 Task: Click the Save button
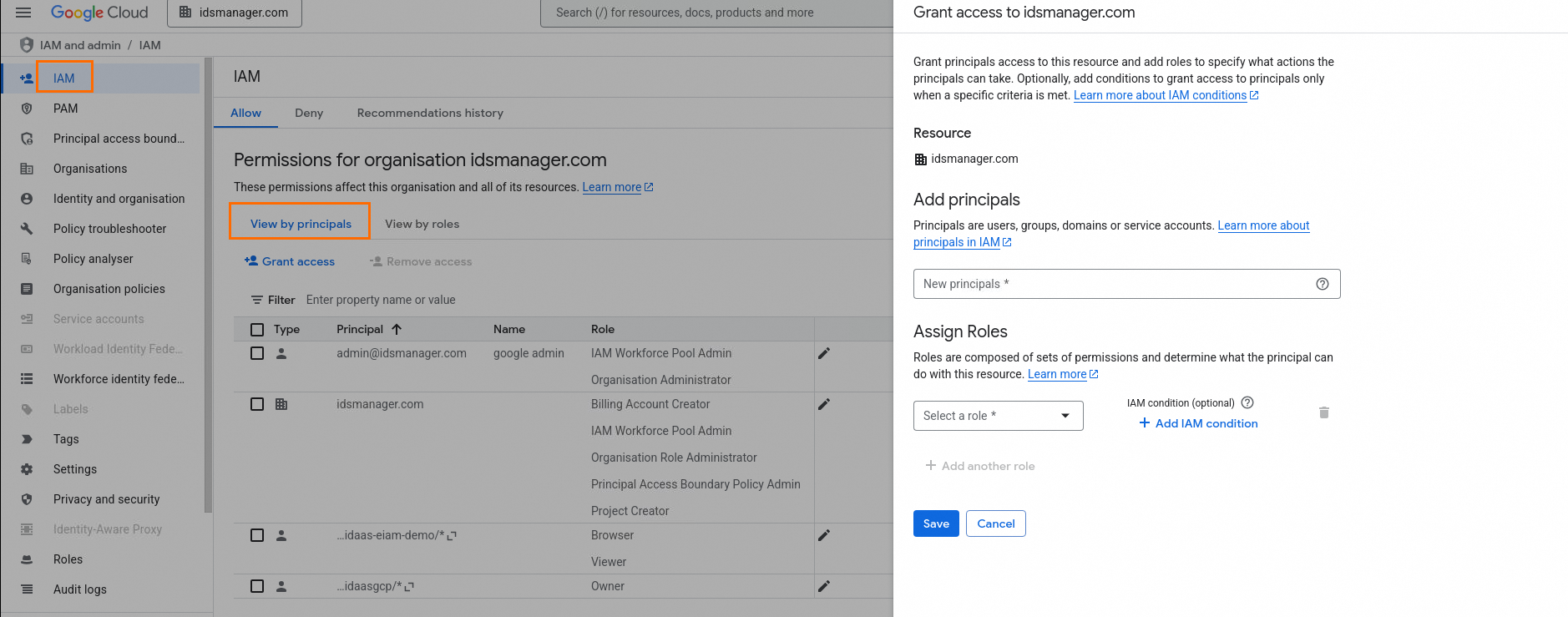(x=936, y=523)
